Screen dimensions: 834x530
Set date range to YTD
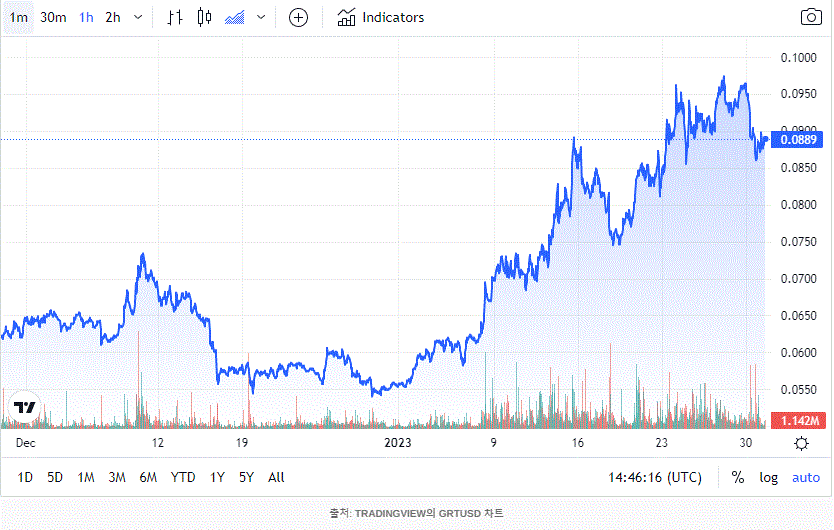pos(183,477)
